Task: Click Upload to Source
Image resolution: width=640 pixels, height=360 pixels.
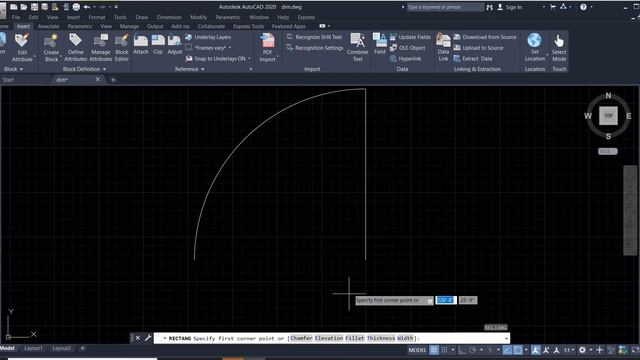Action: [478, 48]
